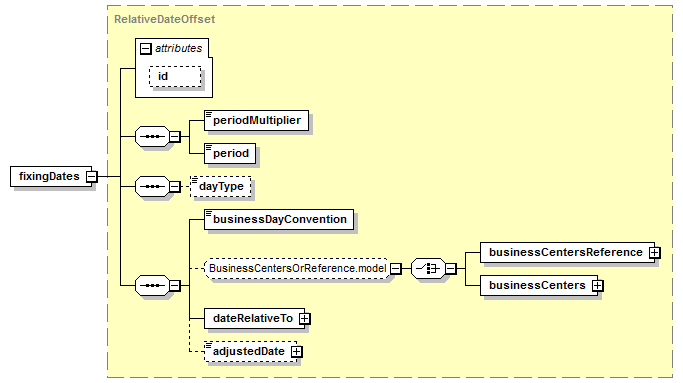Image resolution: width=683 pixels, height=383 pixels.
Task: Select the periodMultiplier element
Action: point(256,121)
